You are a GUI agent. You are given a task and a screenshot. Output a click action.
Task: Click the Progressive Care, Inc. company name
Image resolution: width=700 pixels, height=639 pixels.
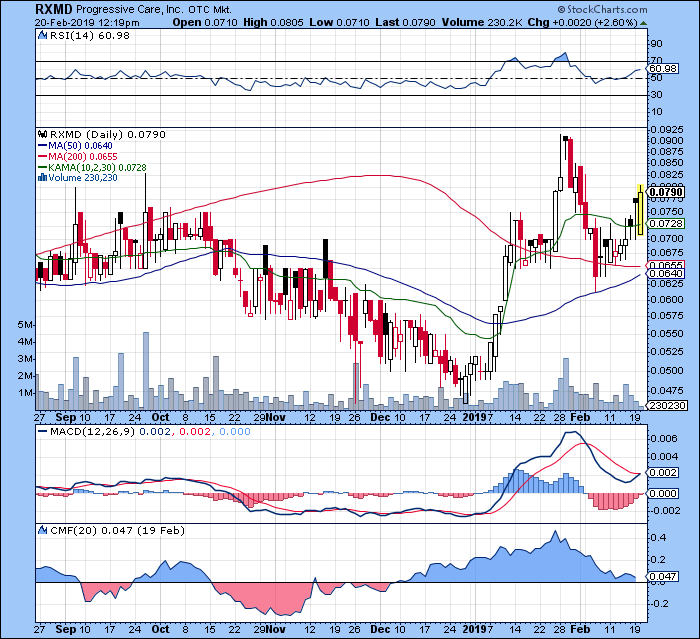[129, 9]
